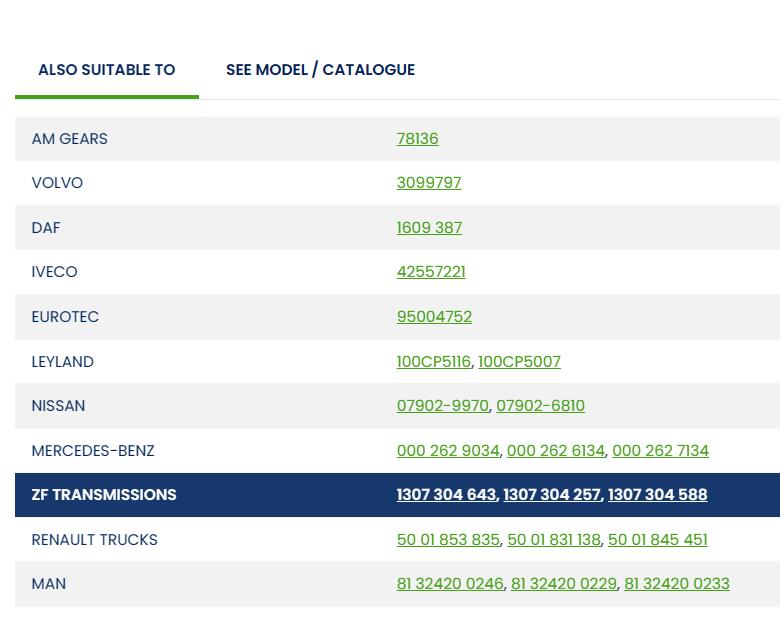Click Mercedes-Benz number 000 262 9034
780x618 pixels.
click(x=447, y=451)
